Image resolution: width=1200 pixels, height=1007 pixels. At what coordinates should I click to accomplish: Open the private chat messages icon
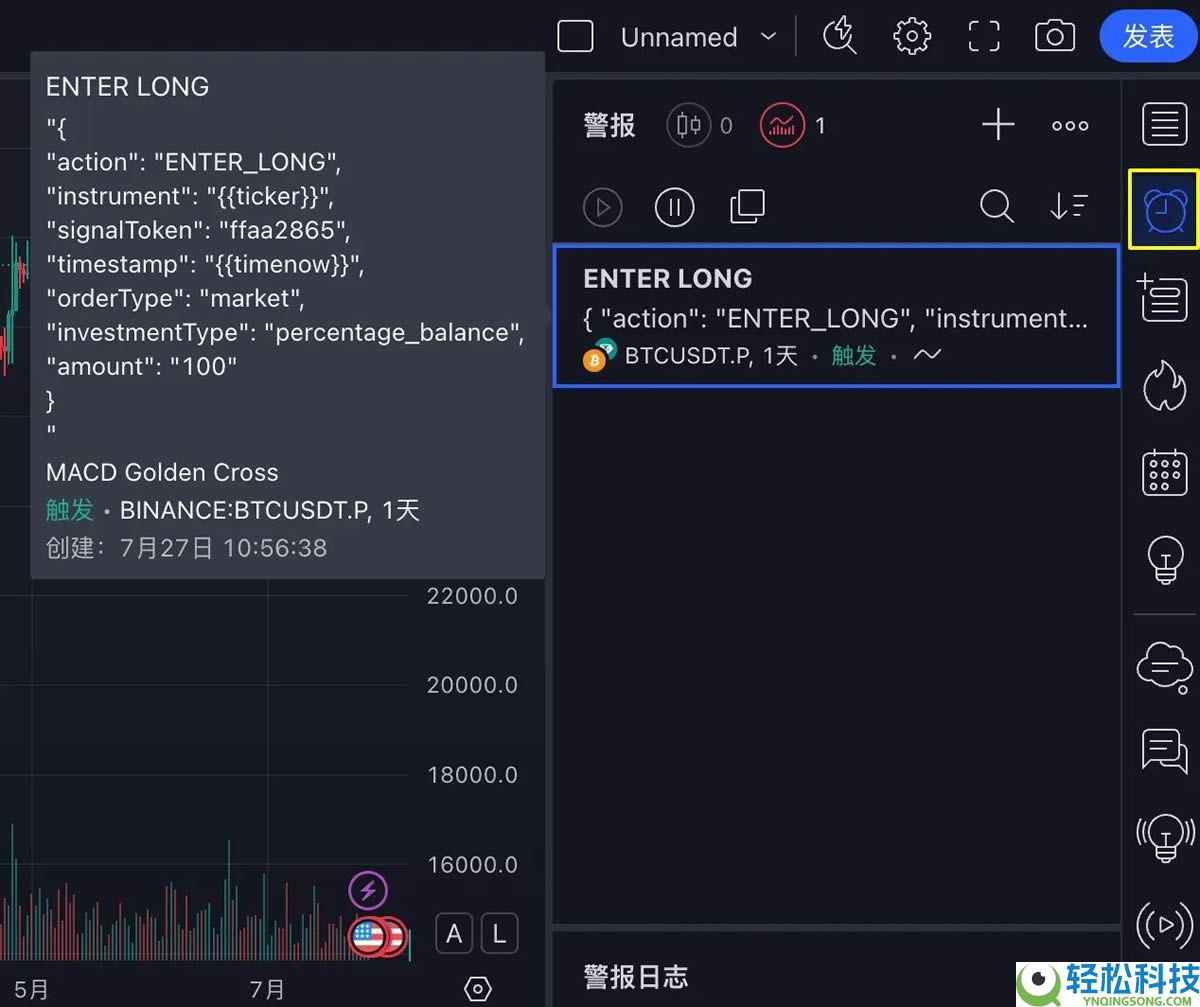(1164, 750)
